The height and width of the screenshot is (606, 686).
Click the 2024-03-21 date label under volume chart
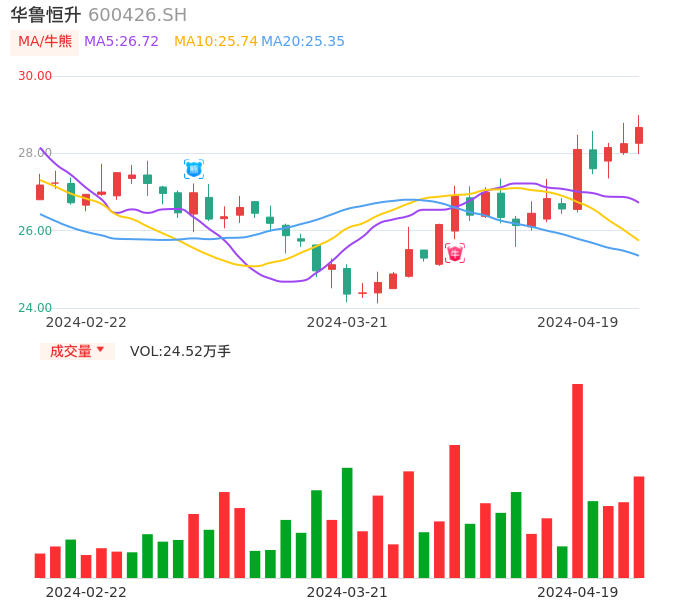pos(347,592)
